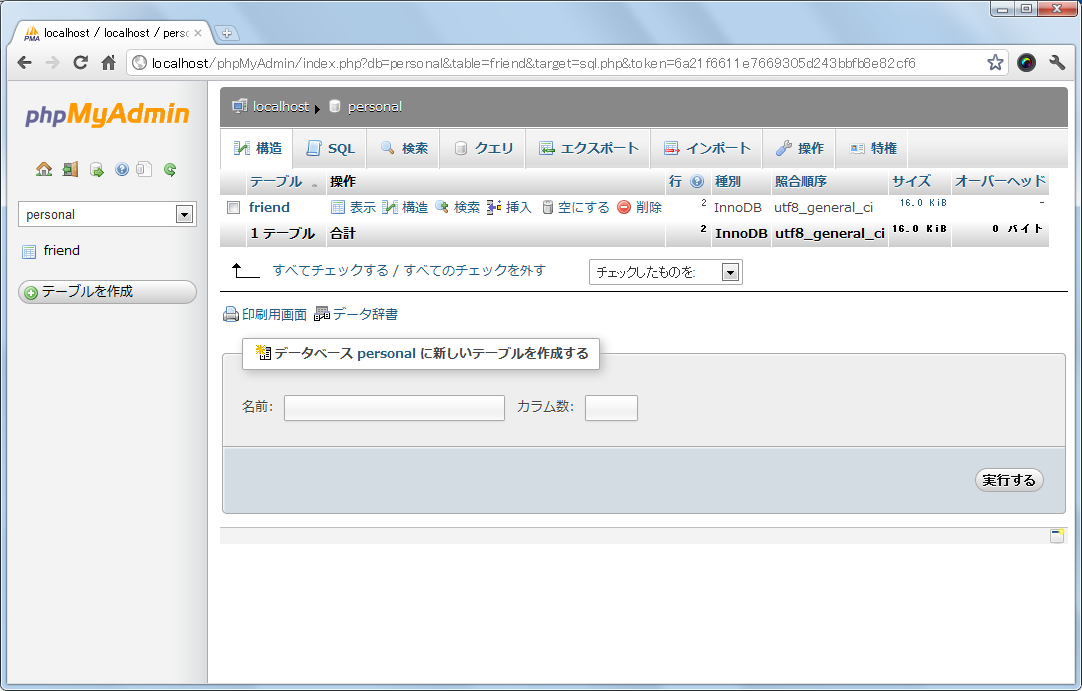The height and width of the screenshot is (691, 1082).
Task: Open データ辞書 data dictionary link
Action: pos(356,315)
